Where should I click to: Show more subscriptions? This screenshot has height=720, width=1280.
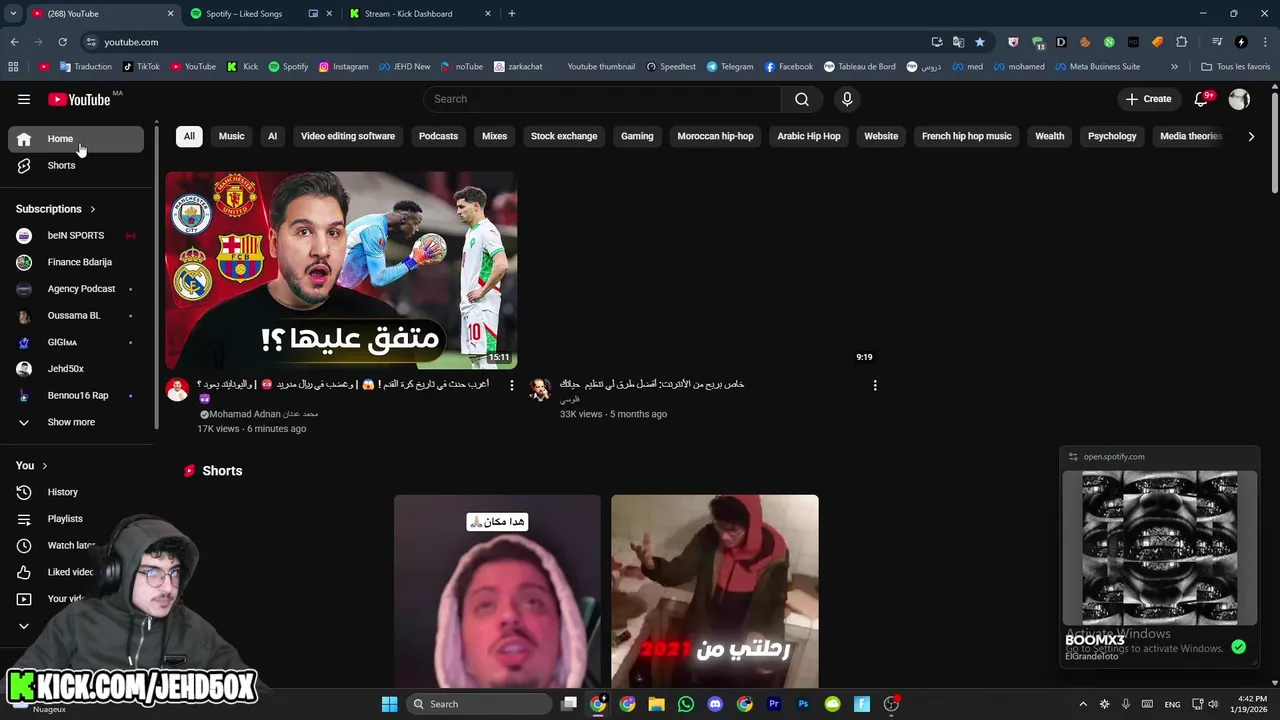76,422
